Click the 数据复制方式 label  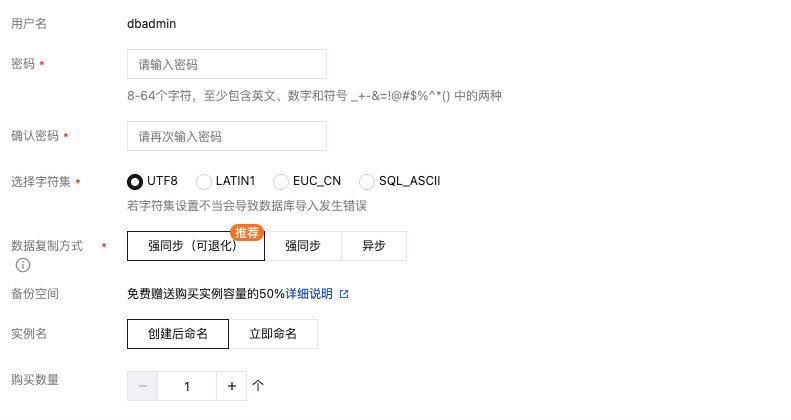47,246
